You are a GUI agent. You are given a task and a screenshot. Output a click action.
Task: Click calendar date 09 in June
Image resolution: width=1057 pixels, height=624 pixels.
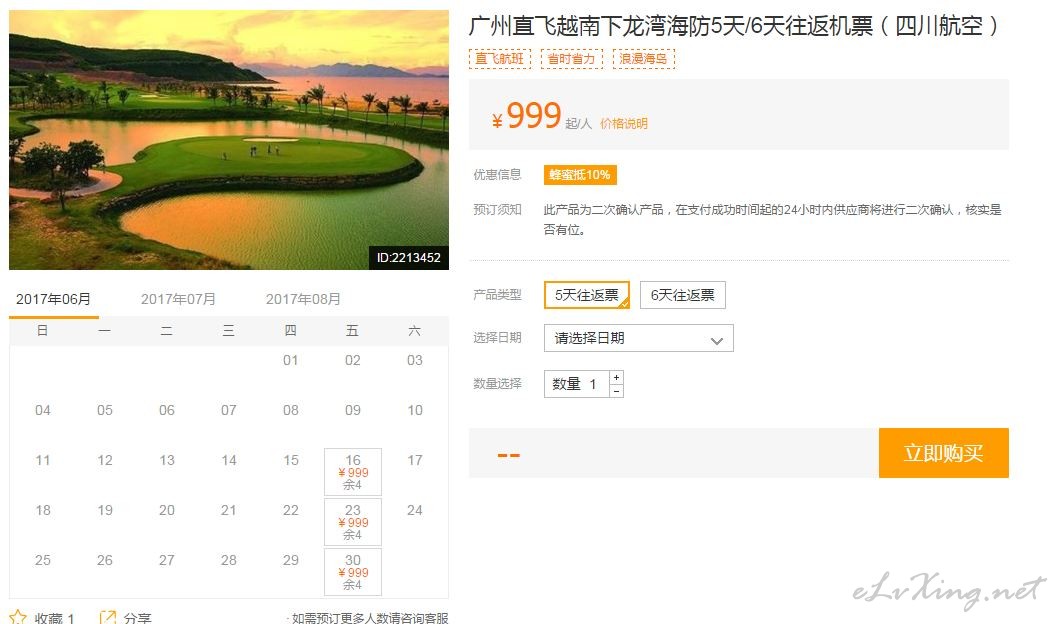[353, 410]
